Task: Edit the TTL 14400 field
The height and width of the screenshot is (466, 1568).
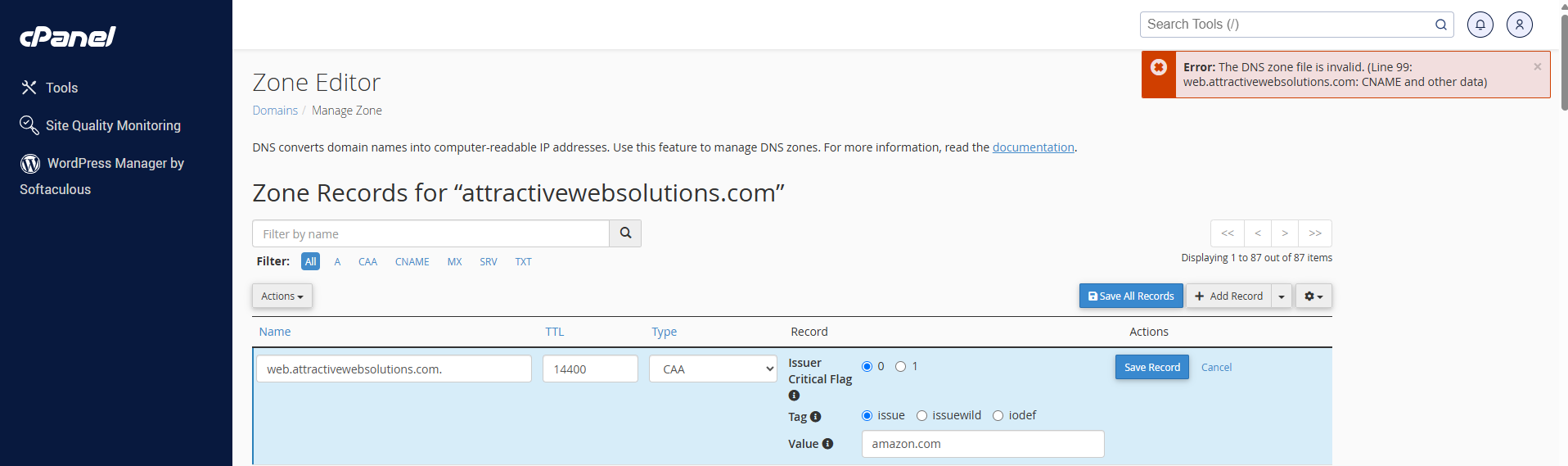Action: click(x=590, y=369)
